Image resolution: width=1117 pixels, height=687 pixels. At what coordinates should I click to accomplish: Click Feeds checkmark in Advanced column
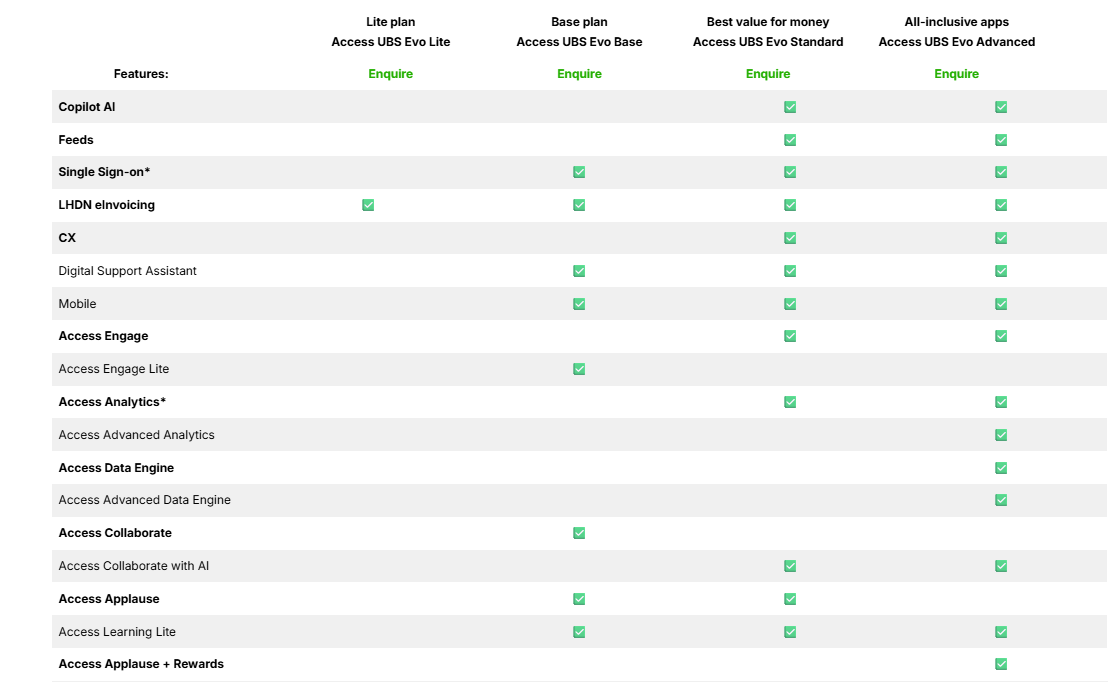1001,140
